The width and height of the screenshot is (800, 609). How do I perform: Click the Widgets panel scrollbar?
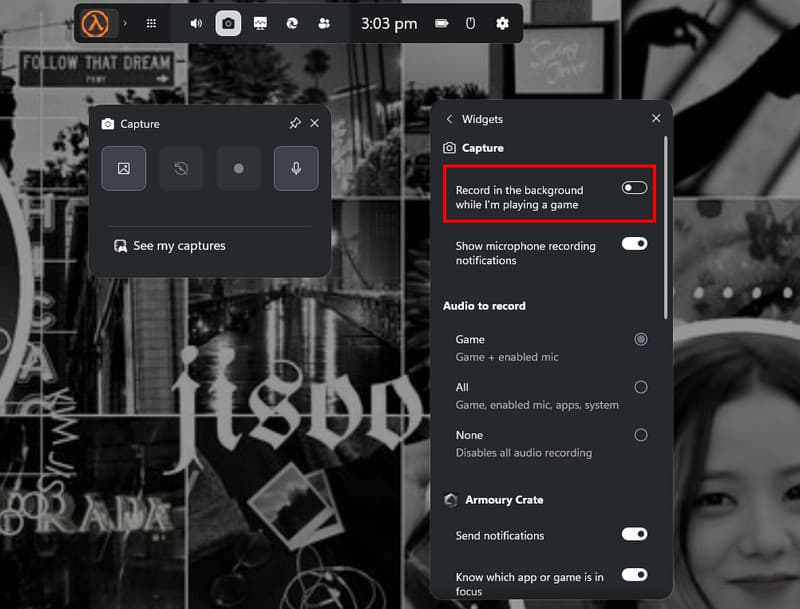665,227
